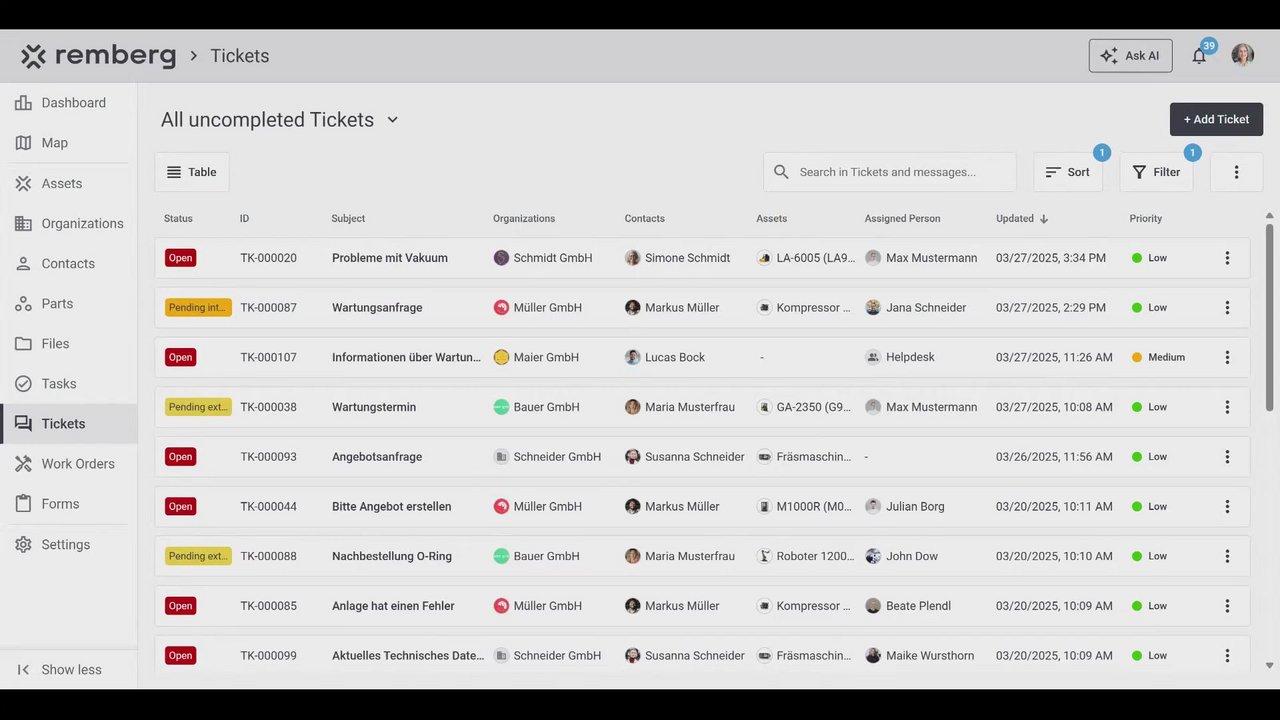Click Jana Schneider assignee avatar

point(873,308)
